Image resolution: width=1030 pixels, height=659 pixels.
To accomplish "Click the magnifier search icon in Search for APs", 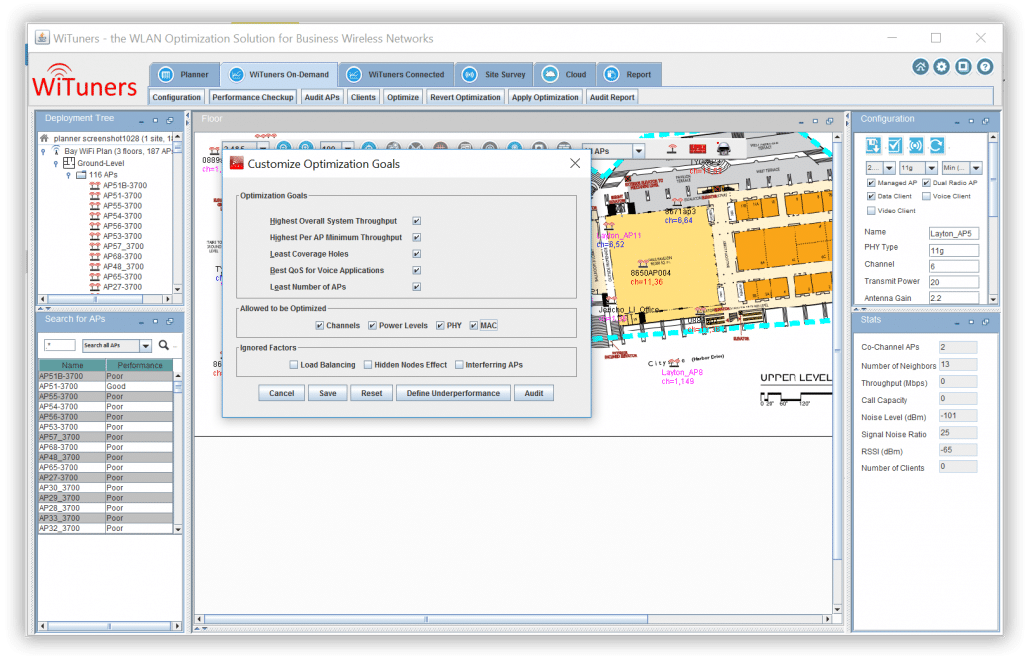I will [164, 345].
